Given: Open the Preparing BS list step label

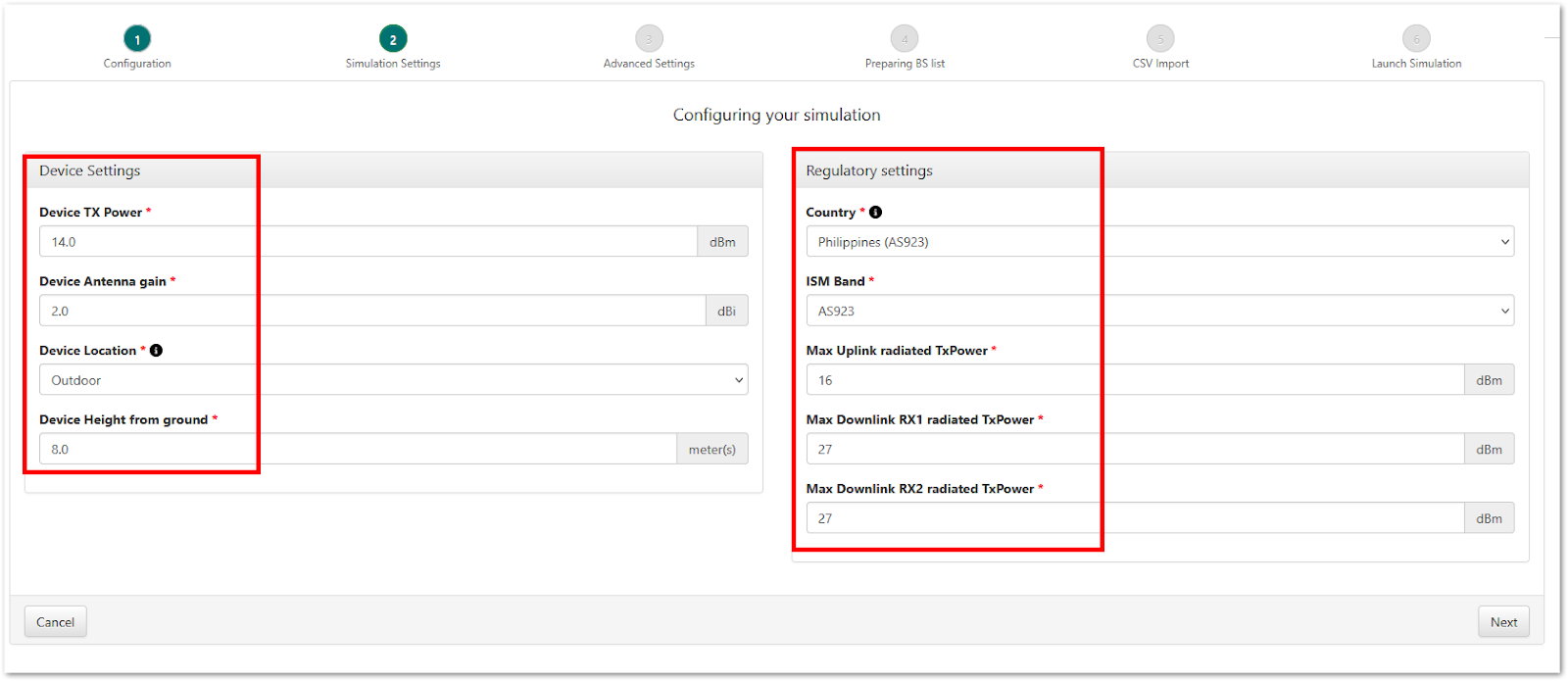Looking at the screenshot, I should pyautogui.click(x=905, y=64).
